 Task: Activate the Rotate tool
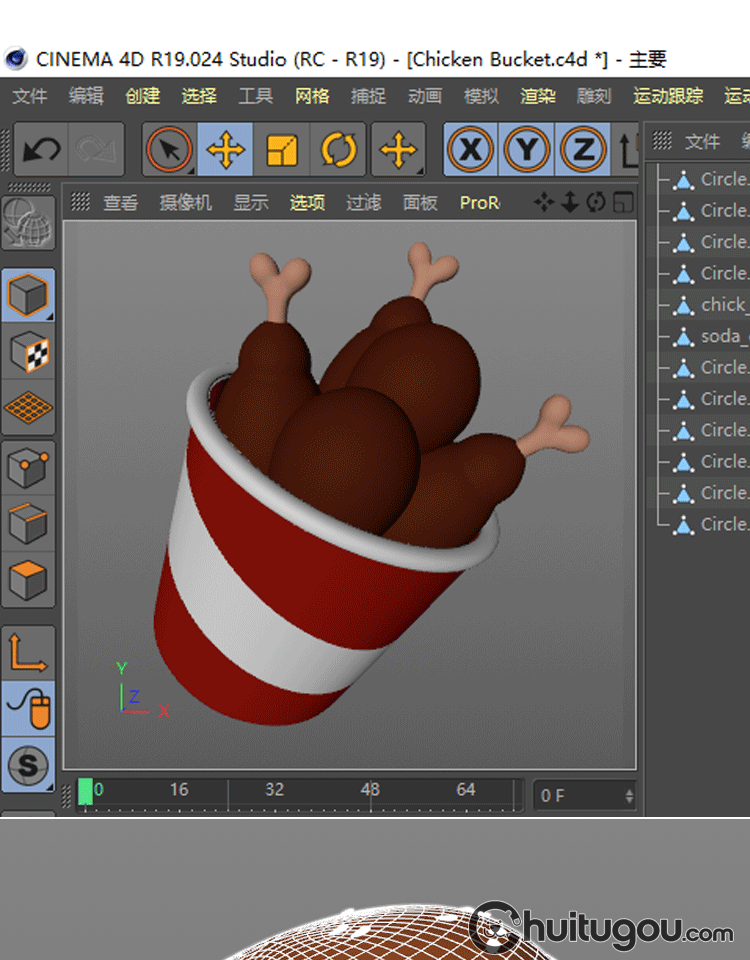[x=339, y=151]
